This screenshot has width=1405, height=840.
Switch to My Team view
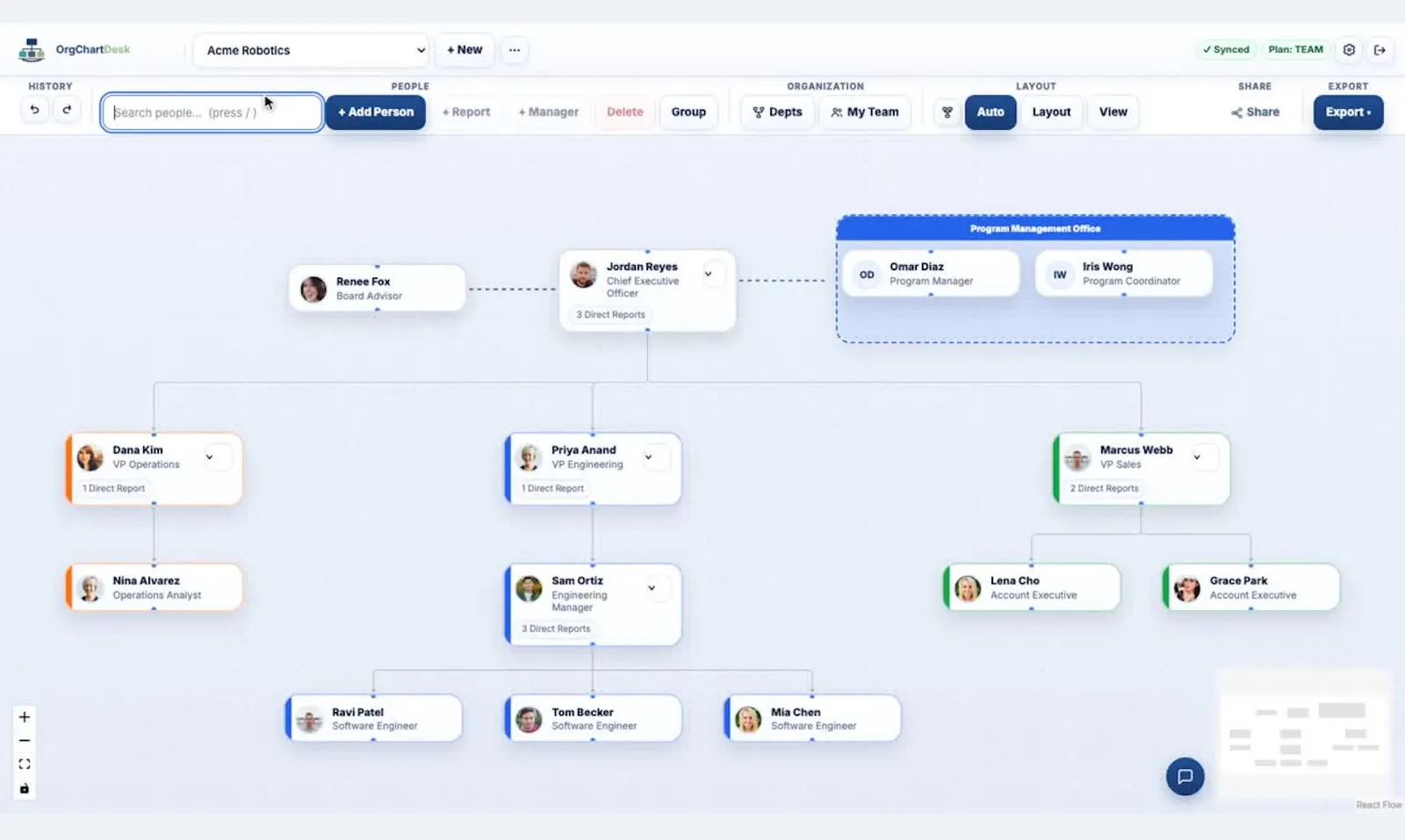(x=865, y=112)
